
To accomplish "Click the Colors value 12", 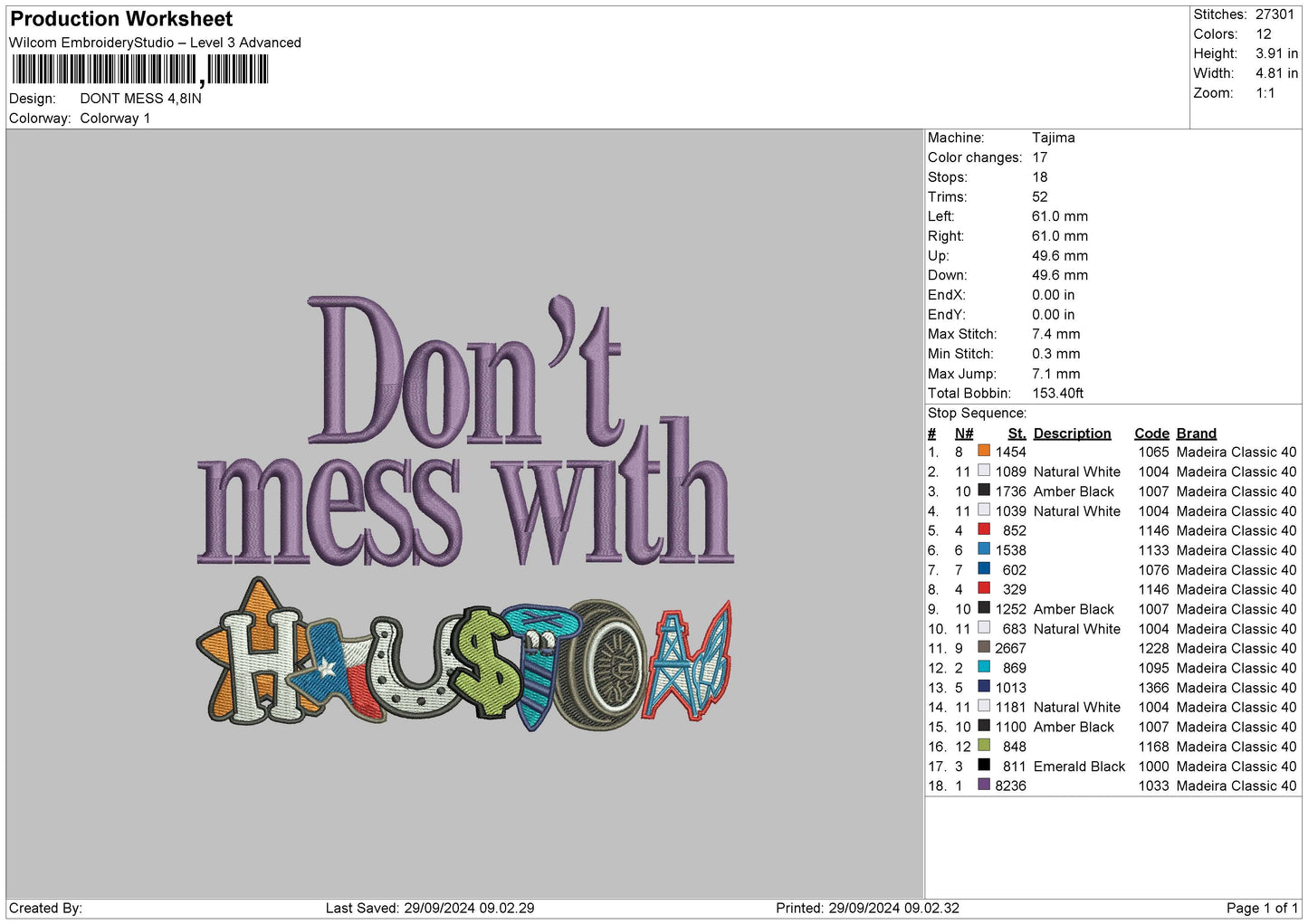I will pyautogui.click(x=1264, y=34).
